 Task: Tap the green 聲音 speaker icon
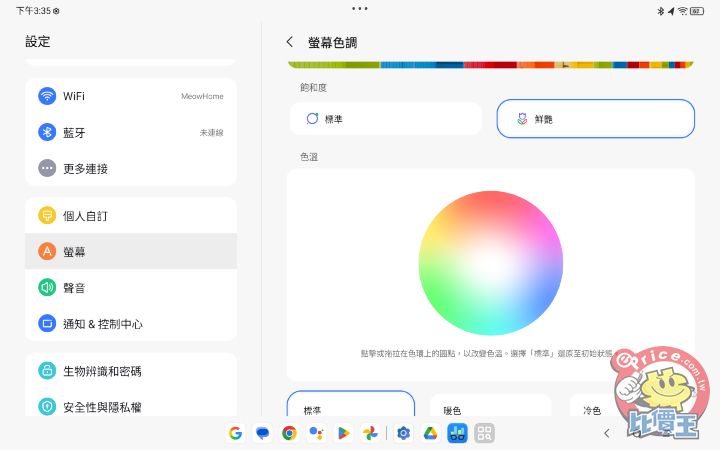point(47,287)
